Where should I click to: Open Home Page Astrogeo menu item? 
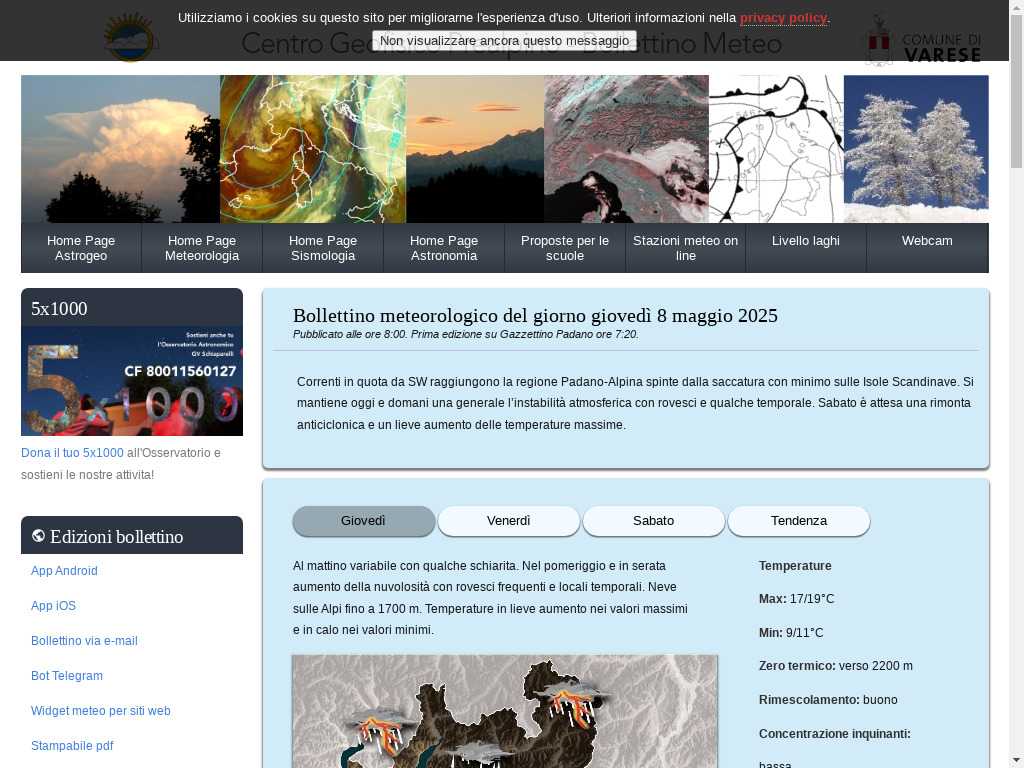81,248
